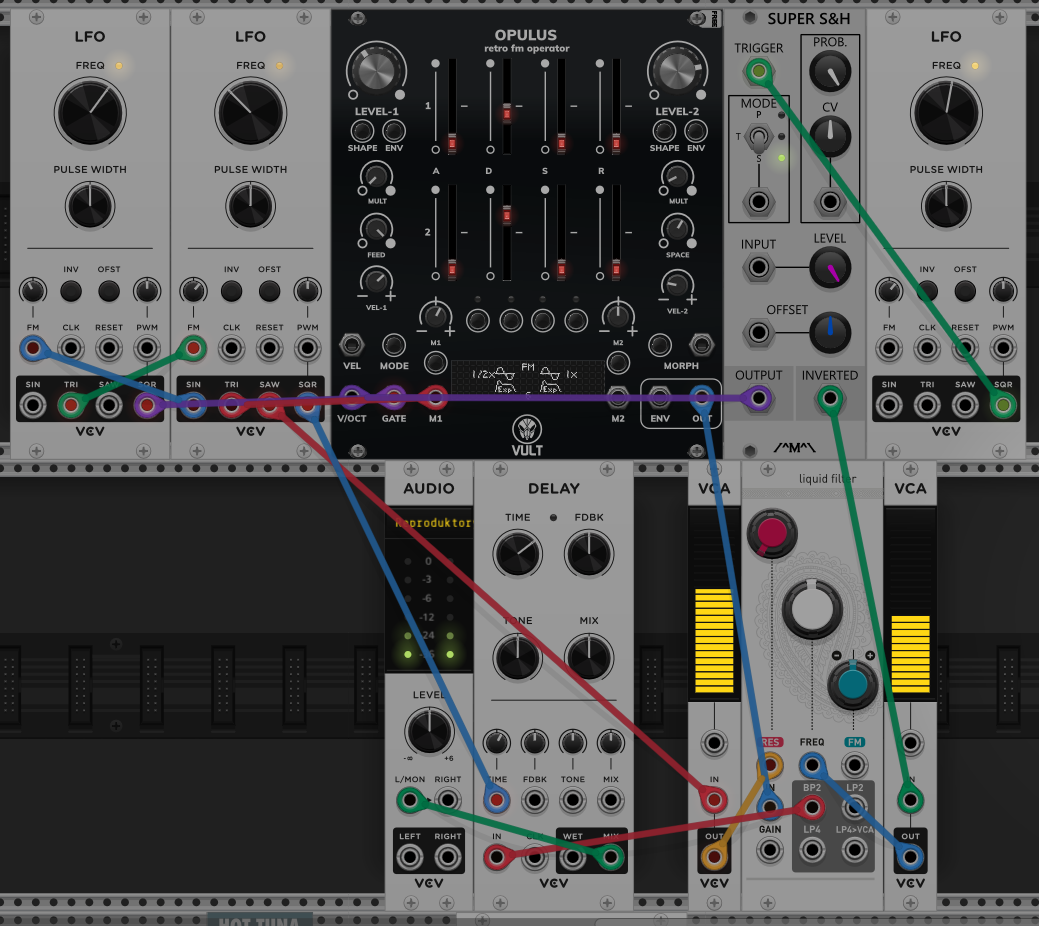Image resolution: width=1039 pixels, height=926 pixels.
Task: Click the large white frequency knob on liquid filter
Action: (812, 608)
